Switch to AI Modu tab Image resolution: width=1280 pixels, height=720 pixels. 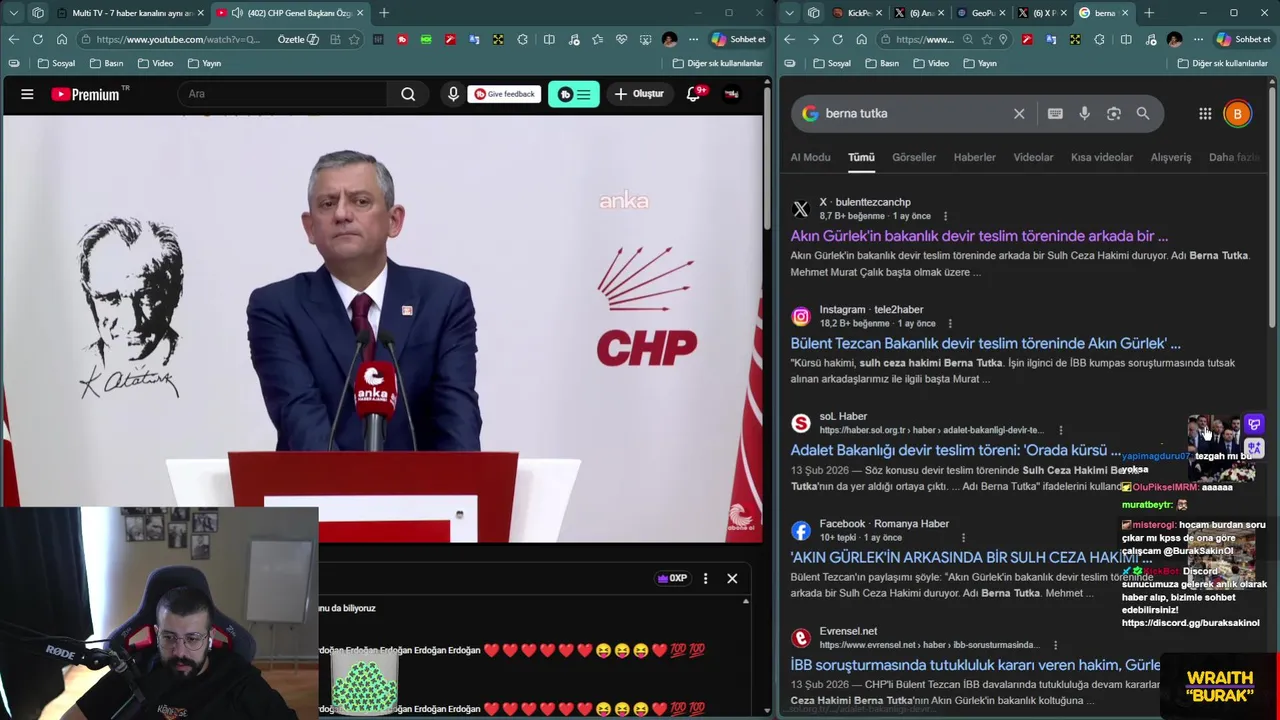pyautogui.click(x=810, y=157)
